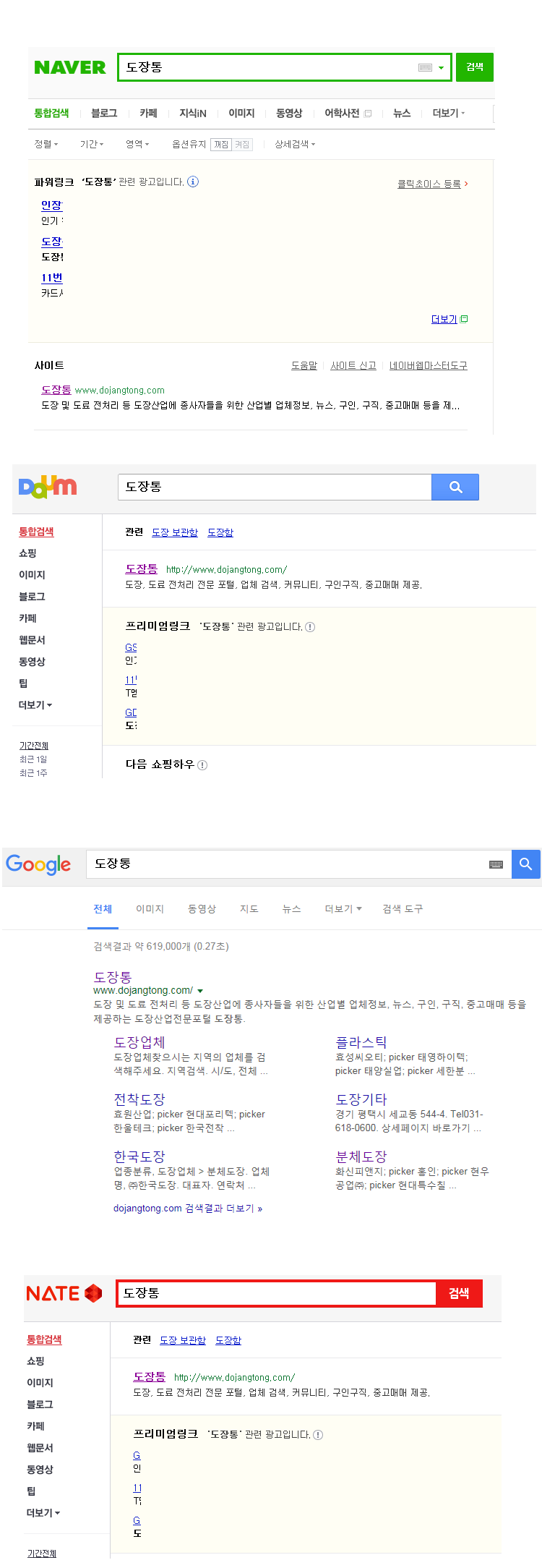
Task: Open the 플라스틱 sitelink in Google results
Action: point(361,1042)
